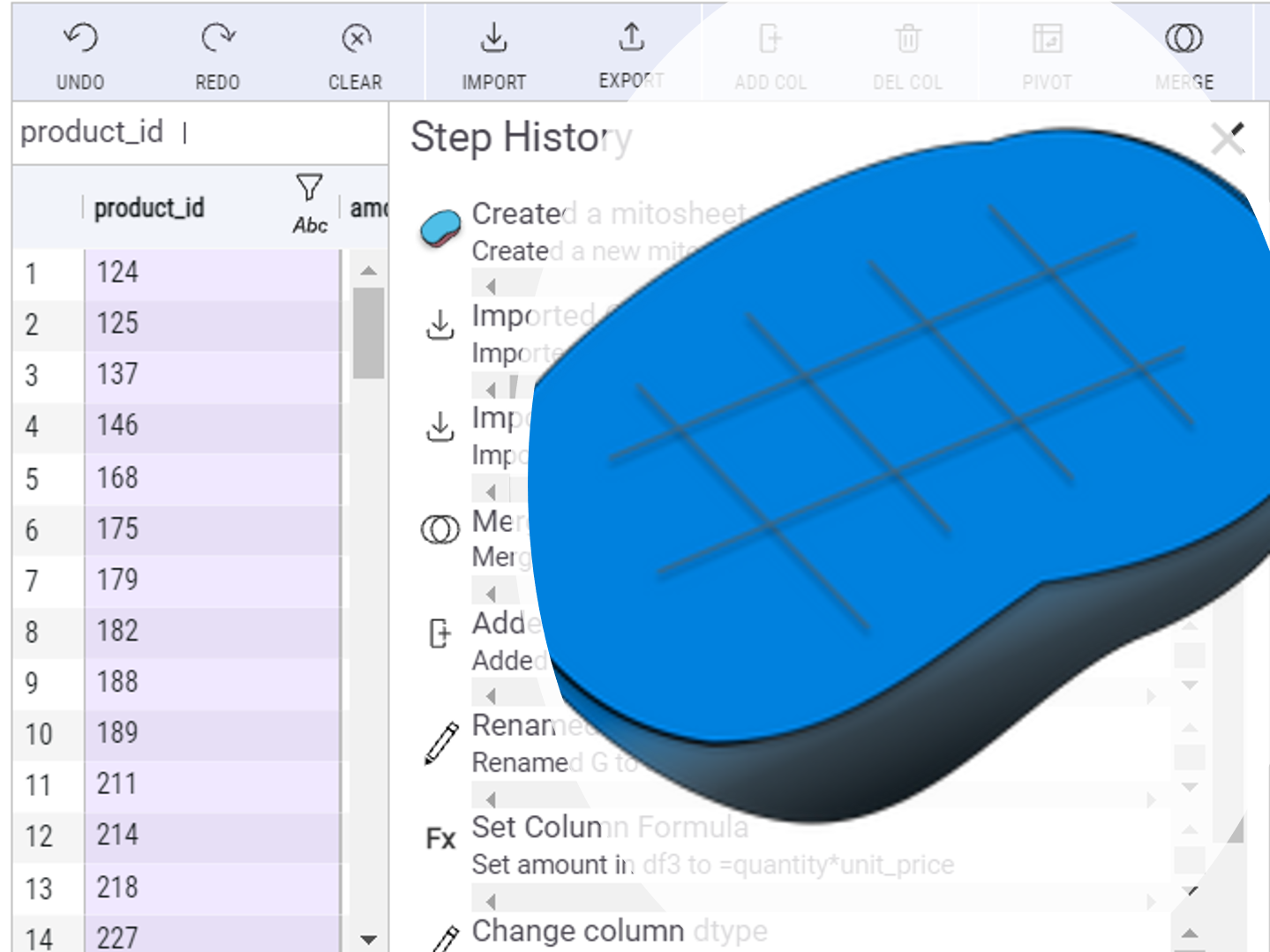Click the Del Col icon
1270x952 pixels.
907,40
